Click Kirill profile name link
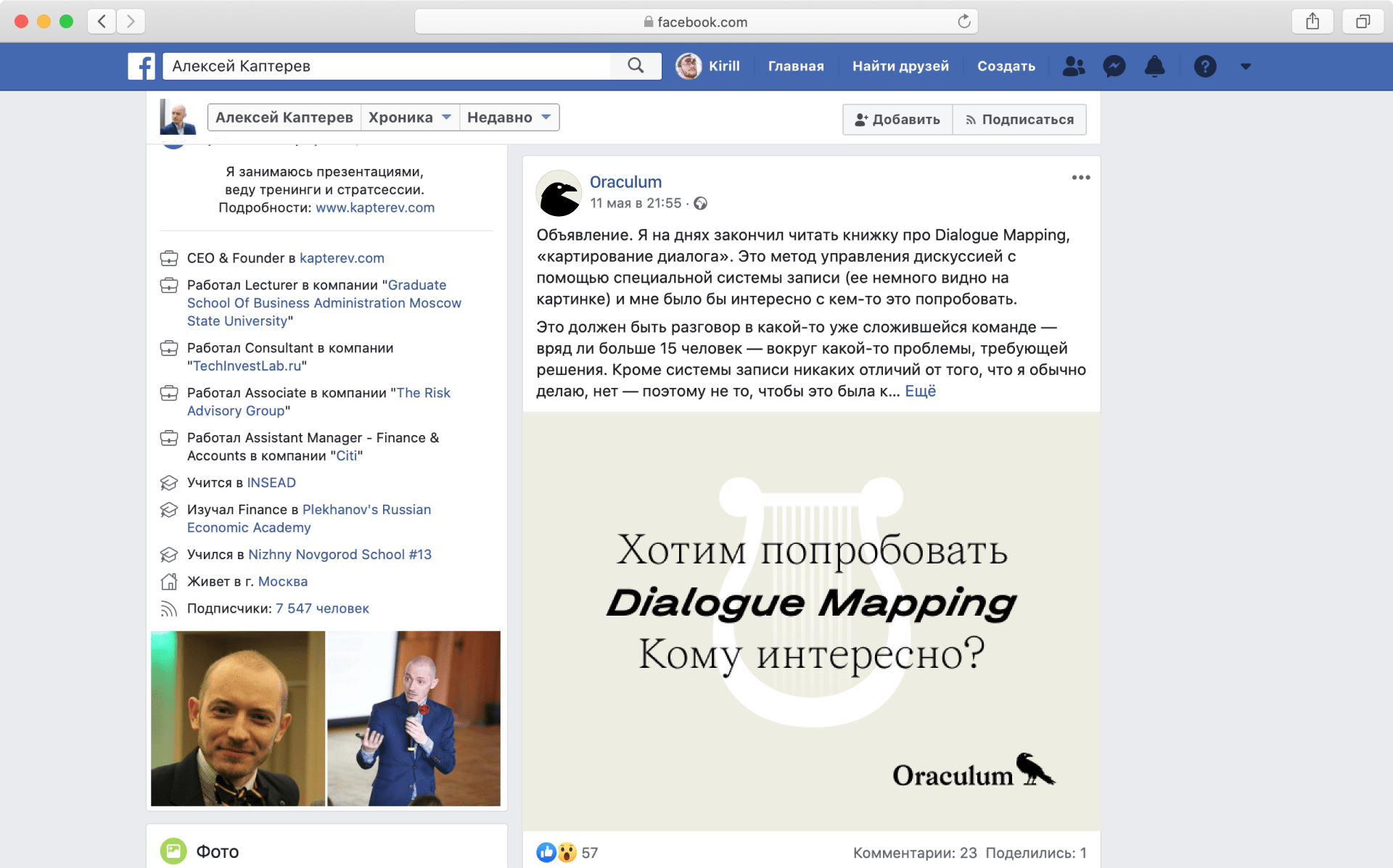This screenshot has height=868, width=1393. [x=724, y=66]
